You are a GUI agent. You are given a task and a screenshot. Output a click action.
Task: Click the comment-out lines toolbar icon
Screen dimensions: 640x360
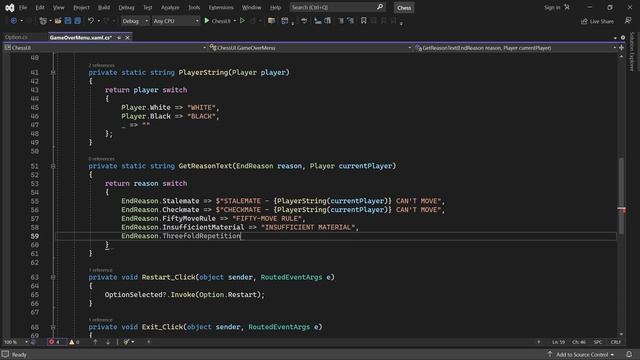(340, 21)
